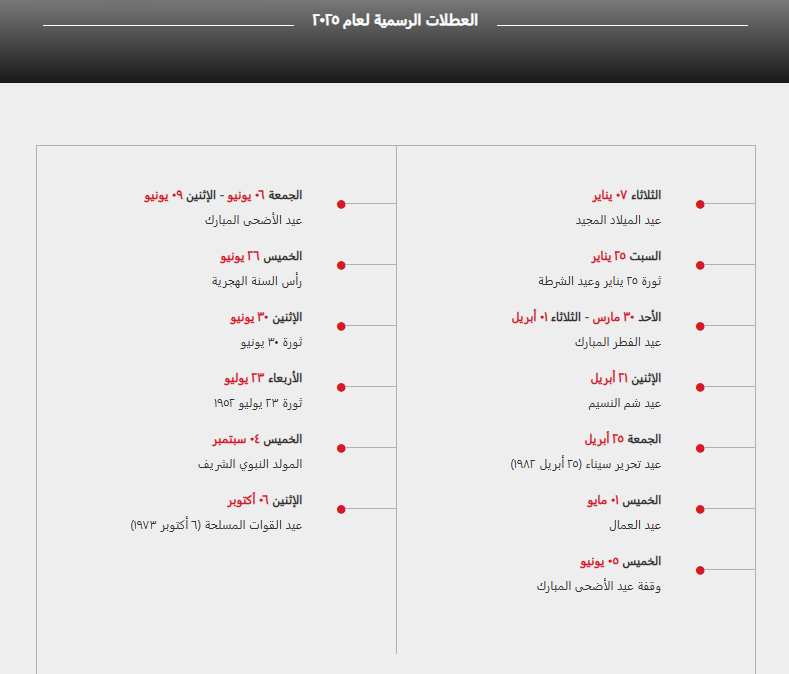The height and width of the screenshot is (674, 789).
Task: Select the text وقفة عيد الأضحى المبارك
Action: click(598, 586)
